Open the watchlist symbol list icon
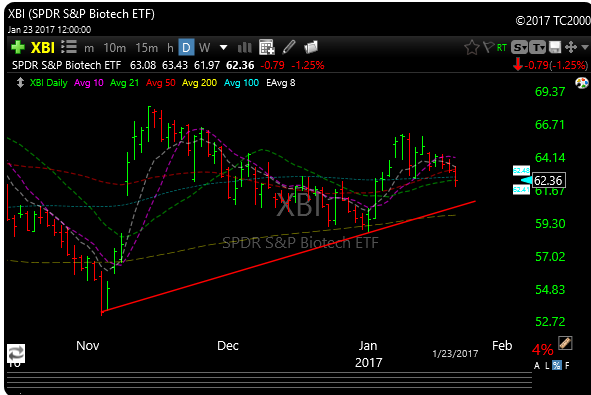This screenshot has height=395, width=591. pos(69,47)
